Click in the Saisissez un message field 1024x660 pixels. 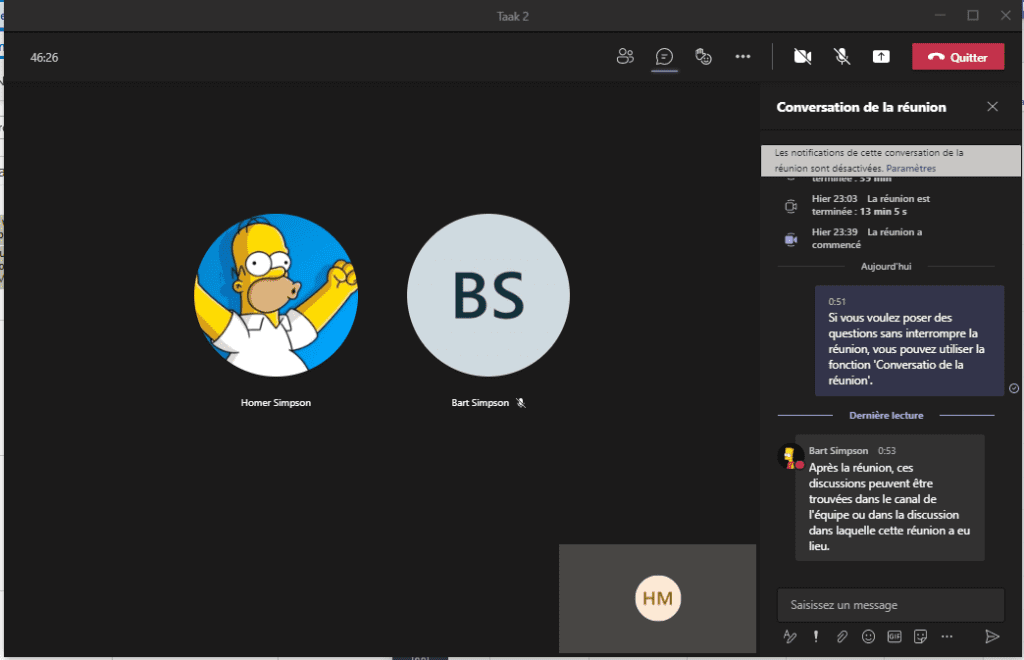click(x=890, y=605)
